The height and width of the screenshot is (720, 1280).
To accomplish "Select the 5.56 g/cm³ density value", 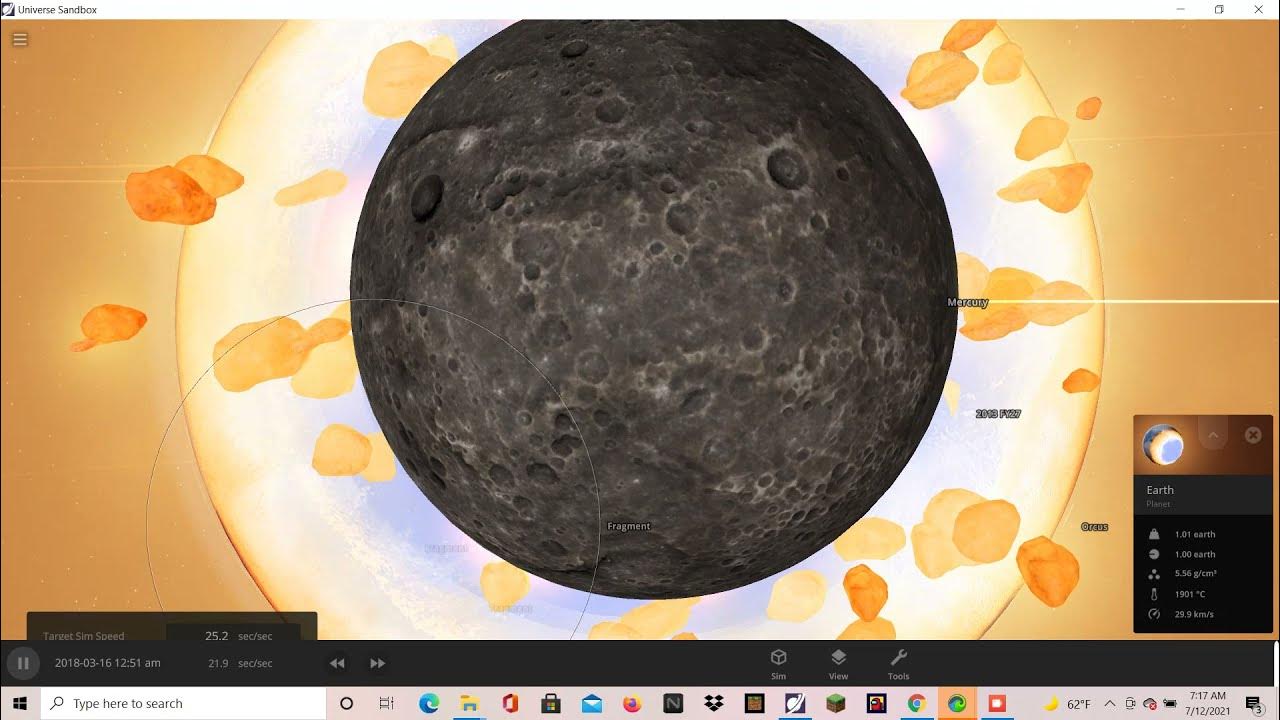I will click(x=1195, y=574).
